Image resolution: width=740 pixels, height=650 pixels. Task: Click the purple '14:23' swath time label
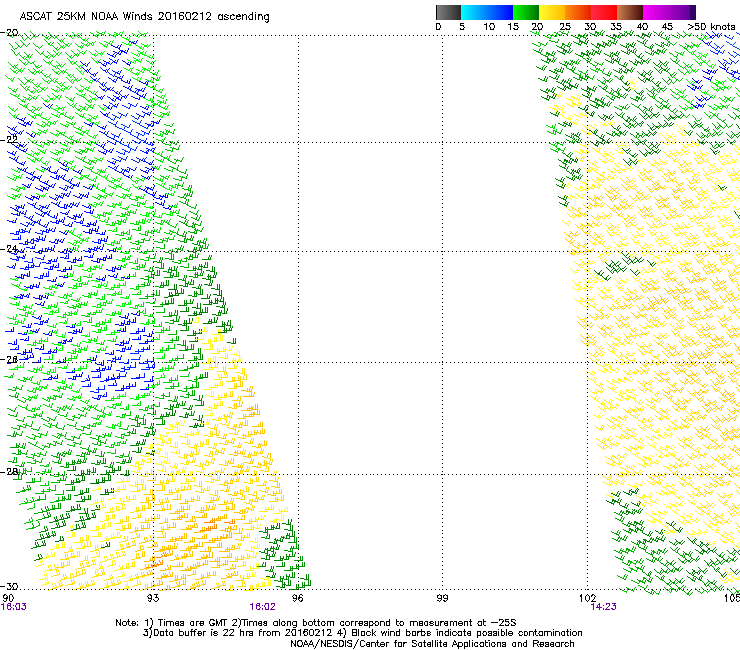pos(603,607)
